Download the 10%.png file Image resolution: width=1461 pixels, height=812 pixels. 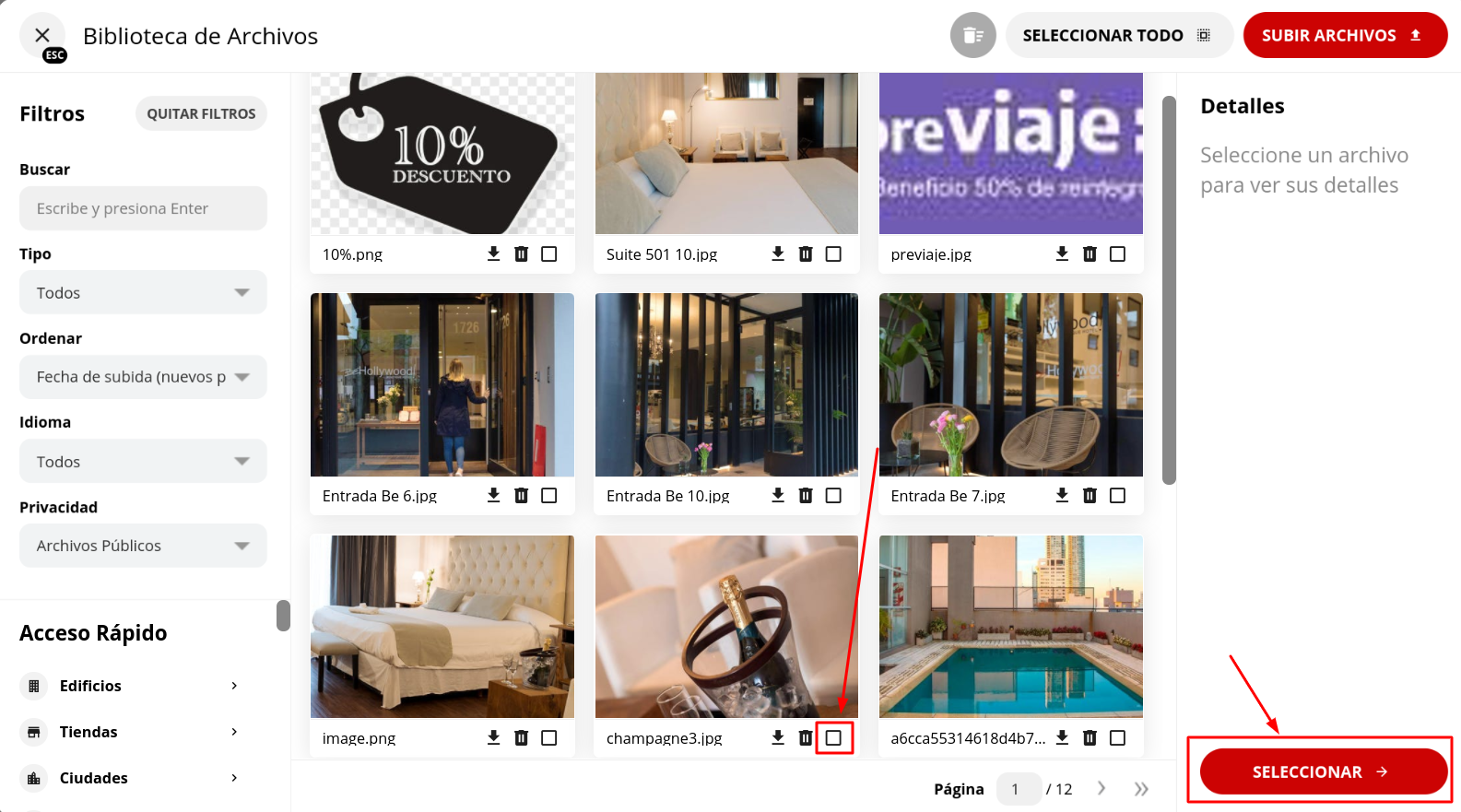coord(494,253)
